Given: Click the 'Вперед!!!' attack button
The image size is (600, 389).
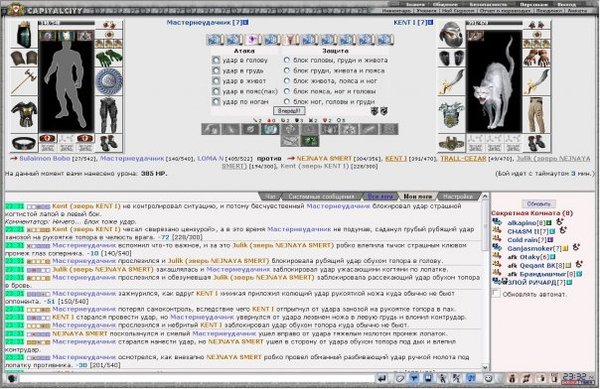Looking at the screenshot, I should coord(289,111).
